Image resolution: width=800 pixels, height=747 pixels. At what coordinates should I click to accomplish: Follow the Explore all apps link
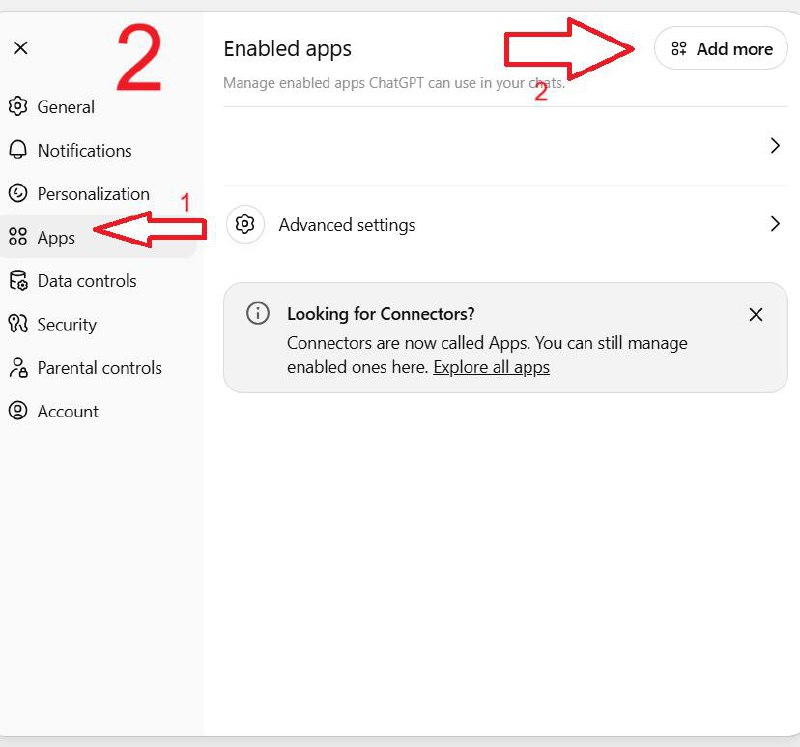pyautogui.click(x=491, y=367)
